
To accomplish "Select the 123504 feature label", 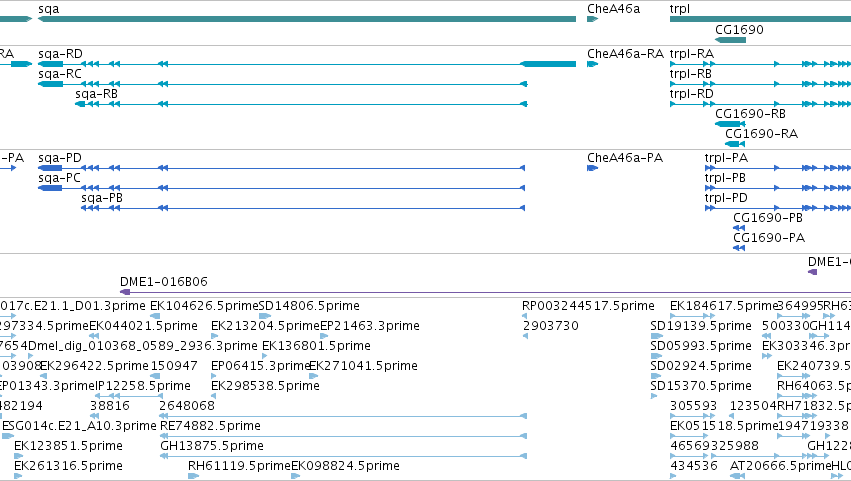I will pyautogui.click(x=753, y=407).
